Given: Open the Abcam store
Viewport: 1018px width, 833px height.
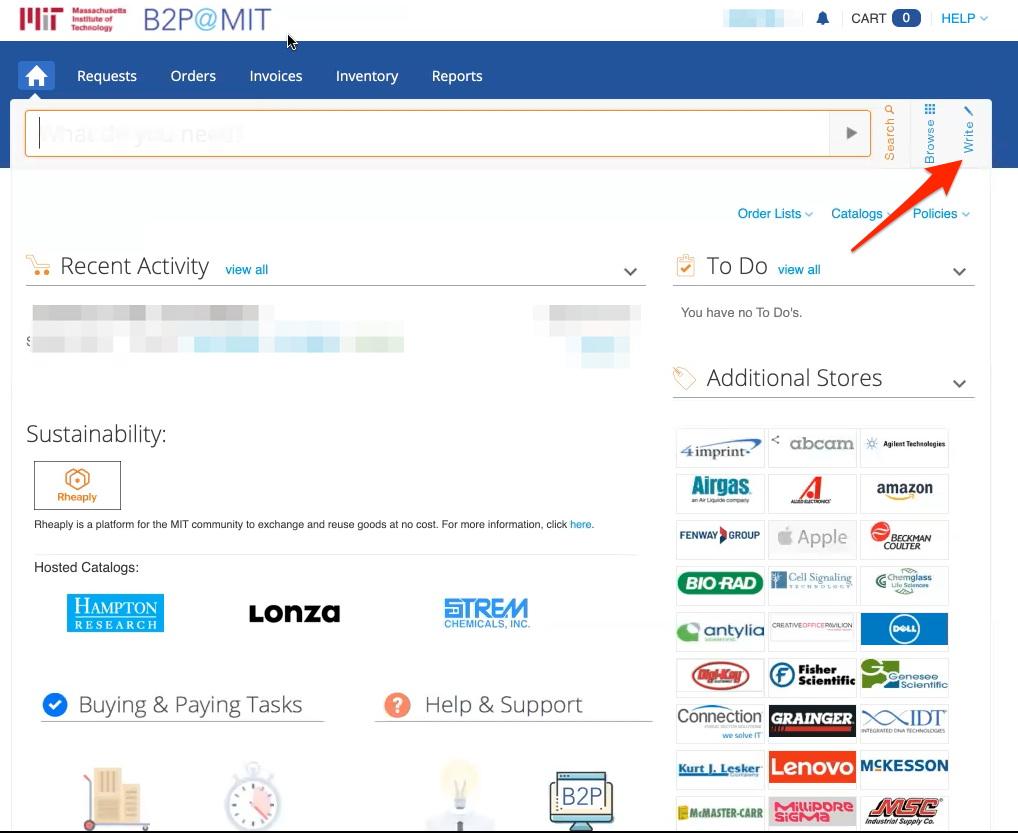Looking at the screenshot, I should pos(812,448).
